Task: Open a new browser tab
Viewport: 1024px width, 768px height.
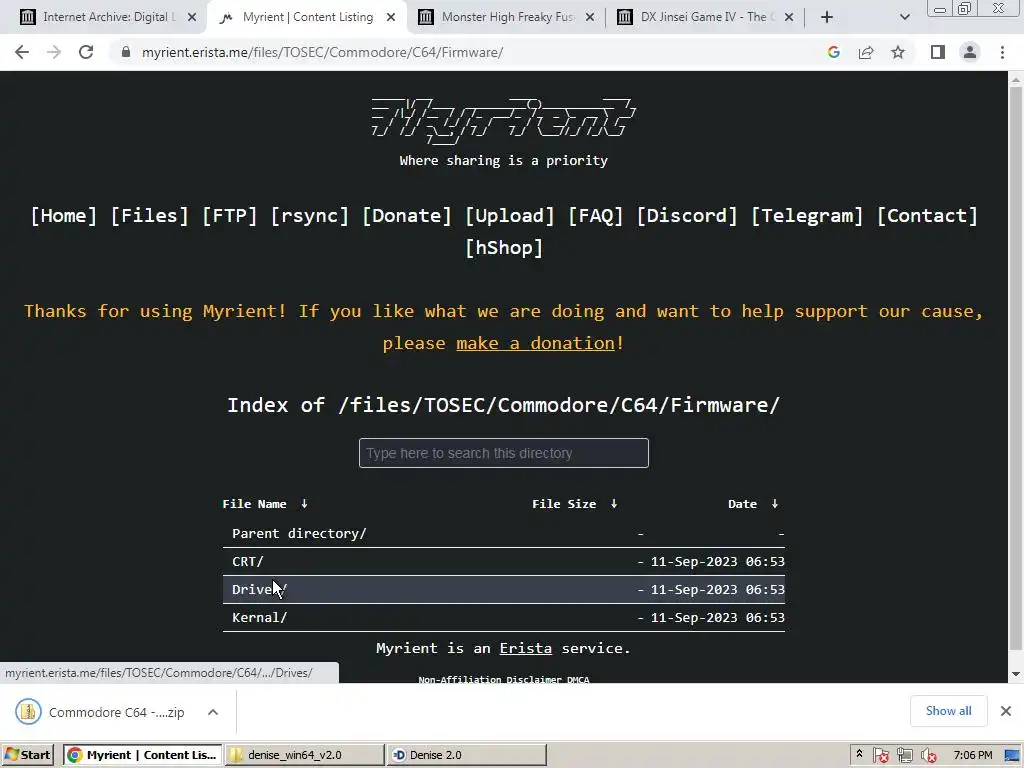Action: click(827, 17)
